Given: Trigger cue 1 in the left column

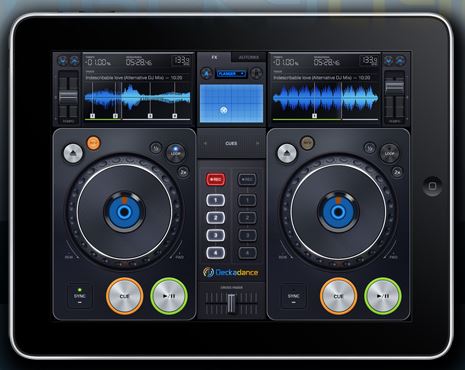Looking at the screenshot, I should [216, 200].
